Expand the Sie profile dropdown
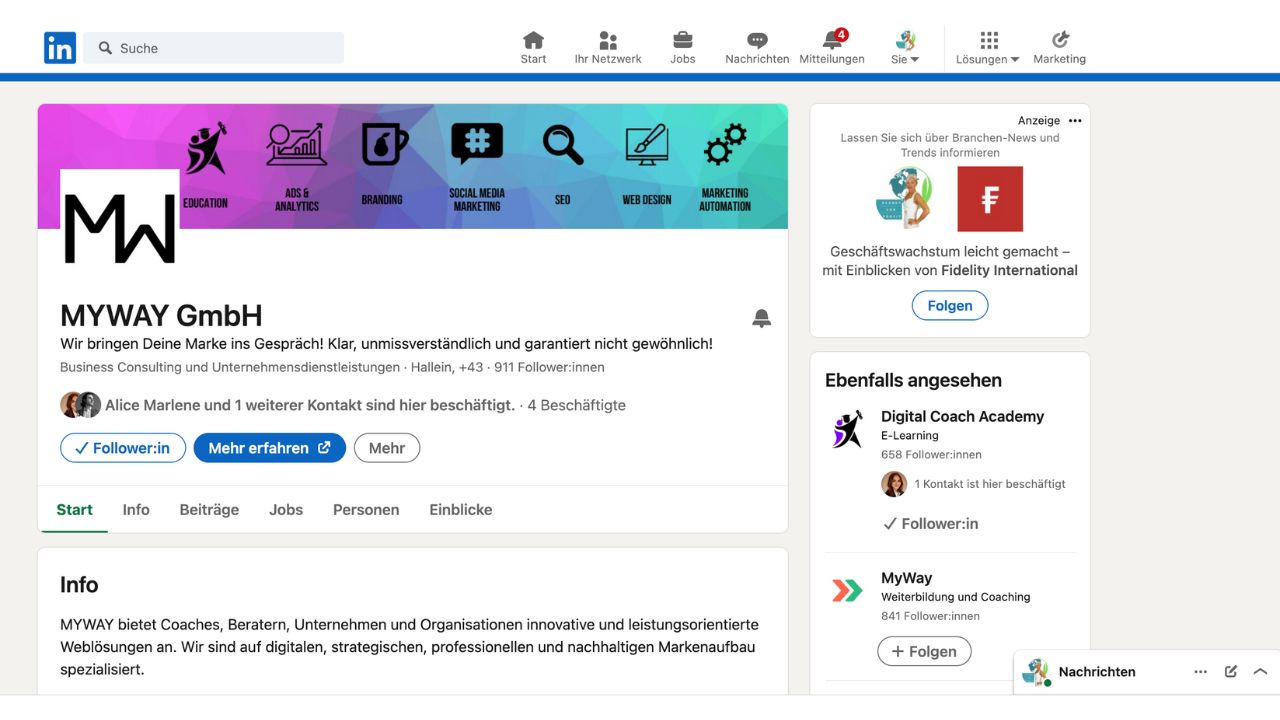This screenshot has width=1280, height=720. click(905, 48)
